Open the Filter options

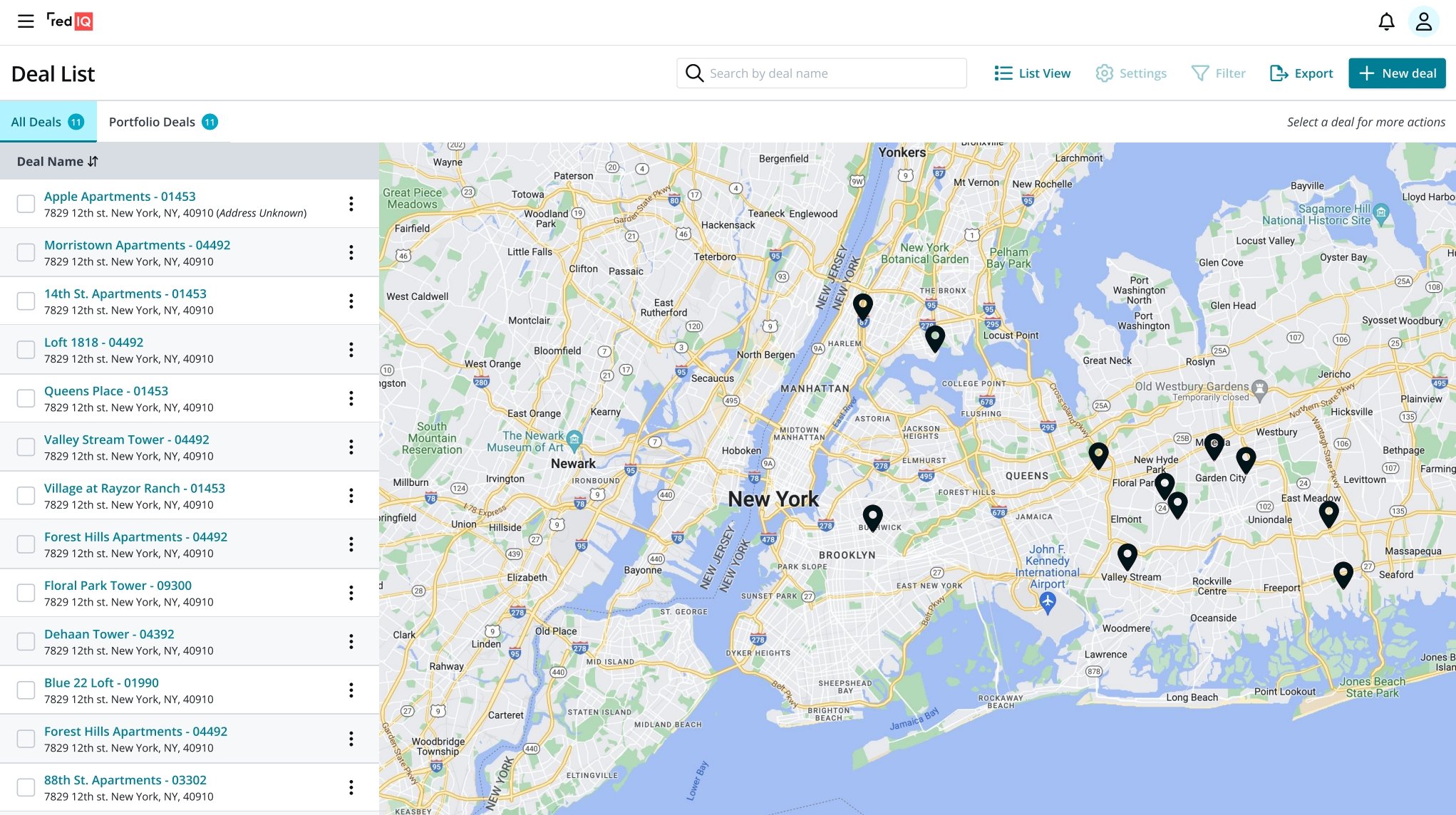[1219, 73]
